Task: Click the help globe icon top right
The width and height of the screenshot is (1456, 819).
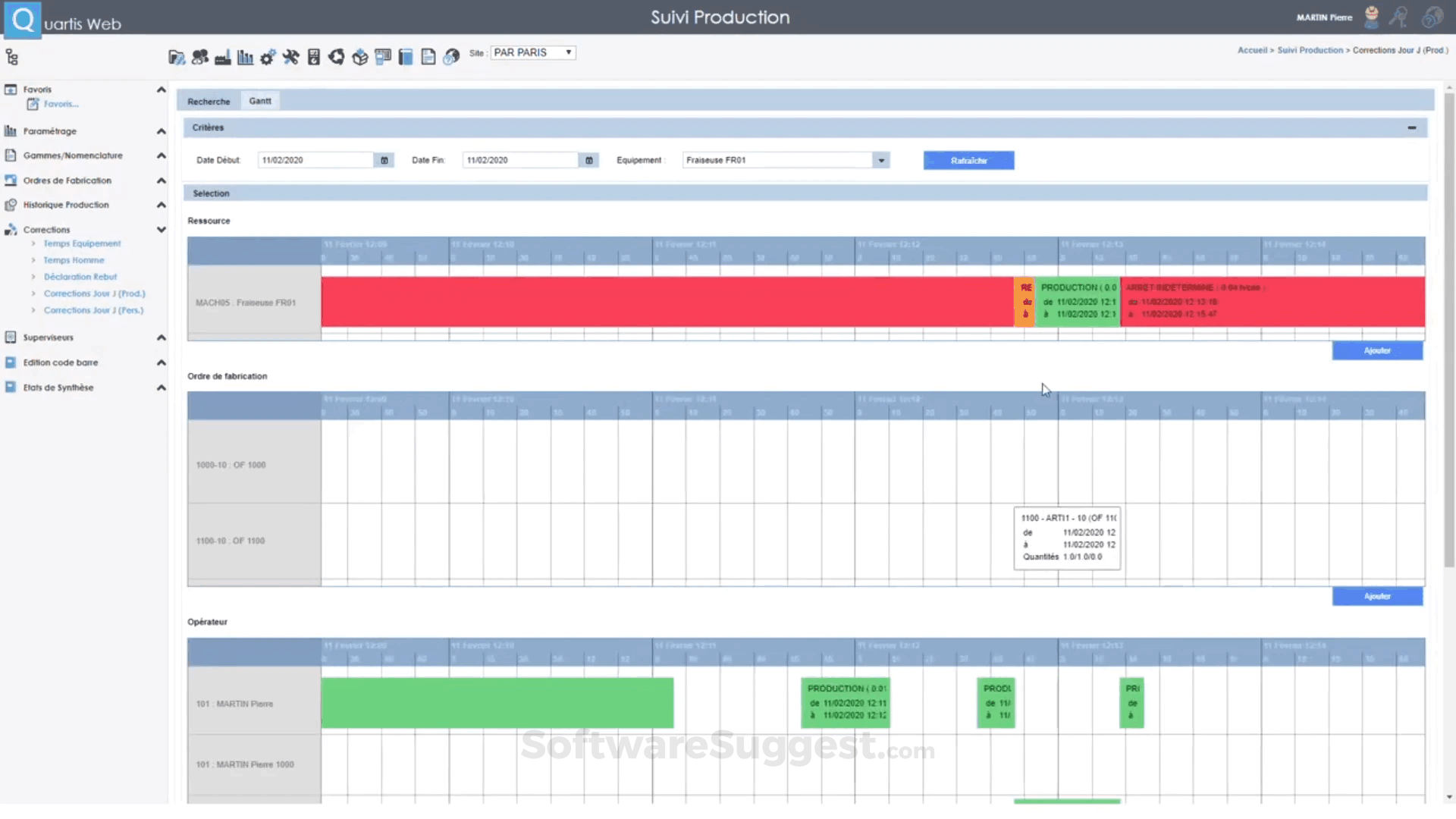Action: pos(1432,17)
